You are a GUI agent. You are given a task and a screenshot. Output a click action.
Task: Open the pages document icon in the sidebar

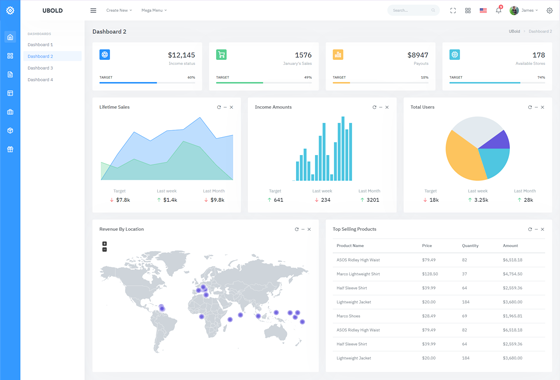[x=10, y=74]
